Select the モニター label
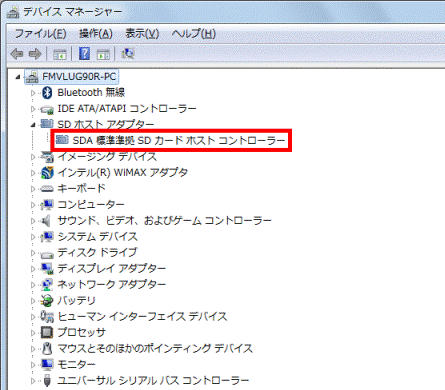Viewport: 445px width, 390px height. [76, 365]
